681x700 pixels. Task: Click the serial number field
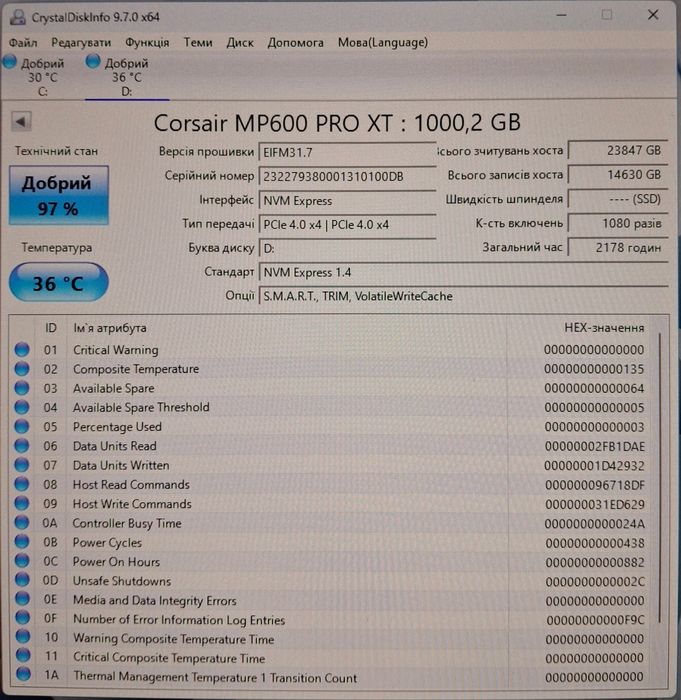pos(347,176)
